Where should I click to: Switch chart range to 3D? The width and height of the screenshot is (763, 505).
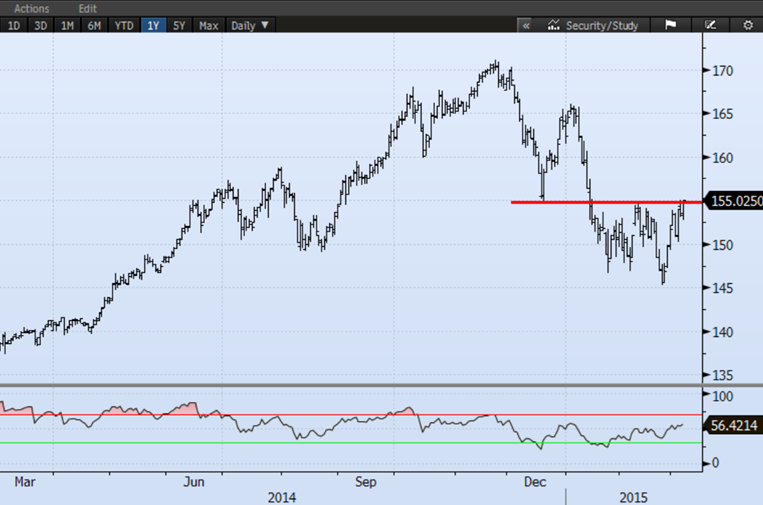(x=40, y=25)
